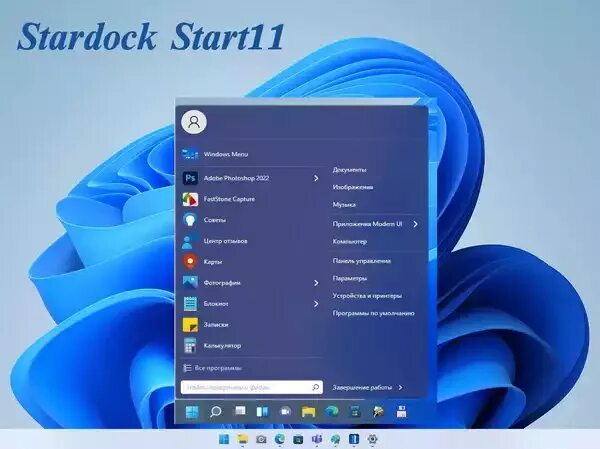This screenshot has height=449, width=600.
Task: Open Search from the dark taskbar
Action: pos(215,412)
